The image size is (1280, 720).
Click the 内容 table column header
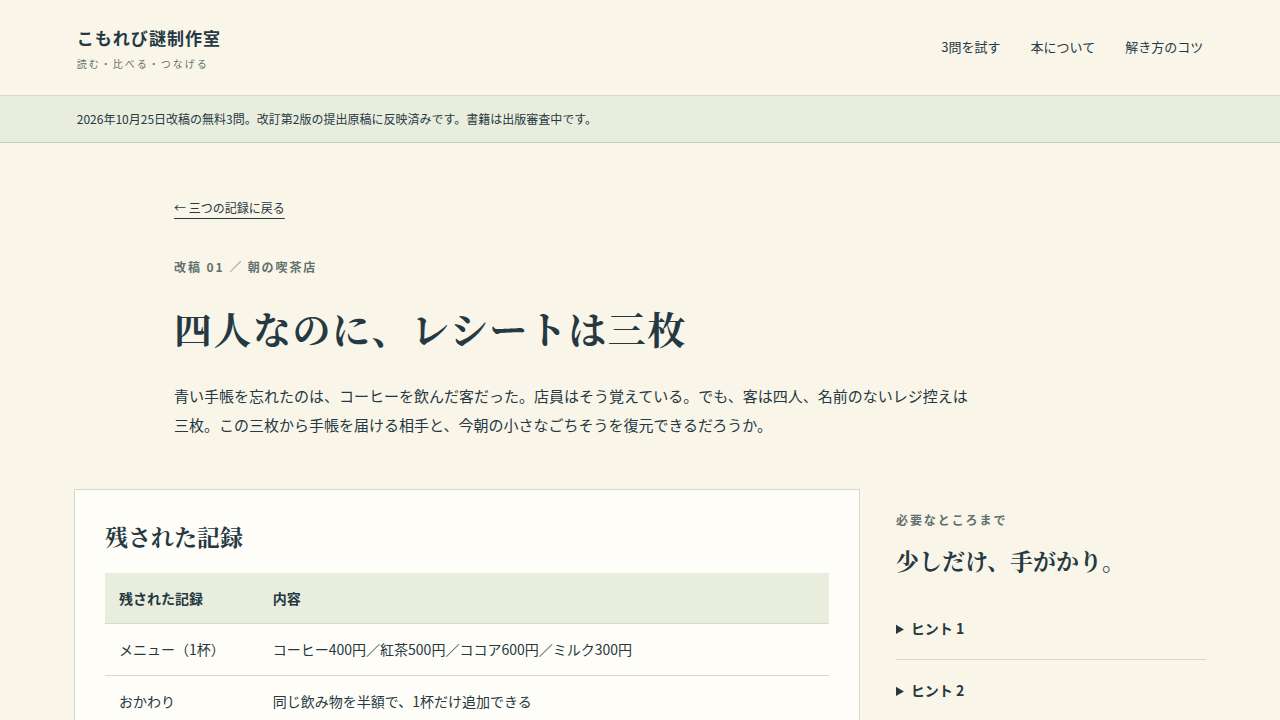tap(287, 599)
